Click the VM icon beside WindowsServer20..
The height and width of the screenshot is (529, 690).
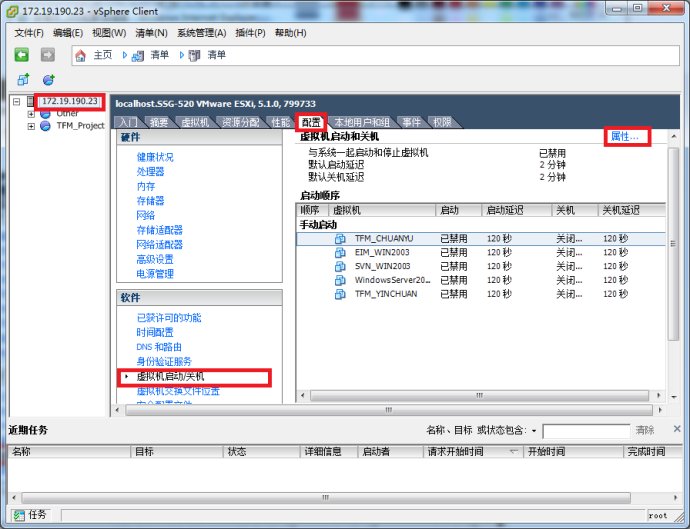[340, 280]
